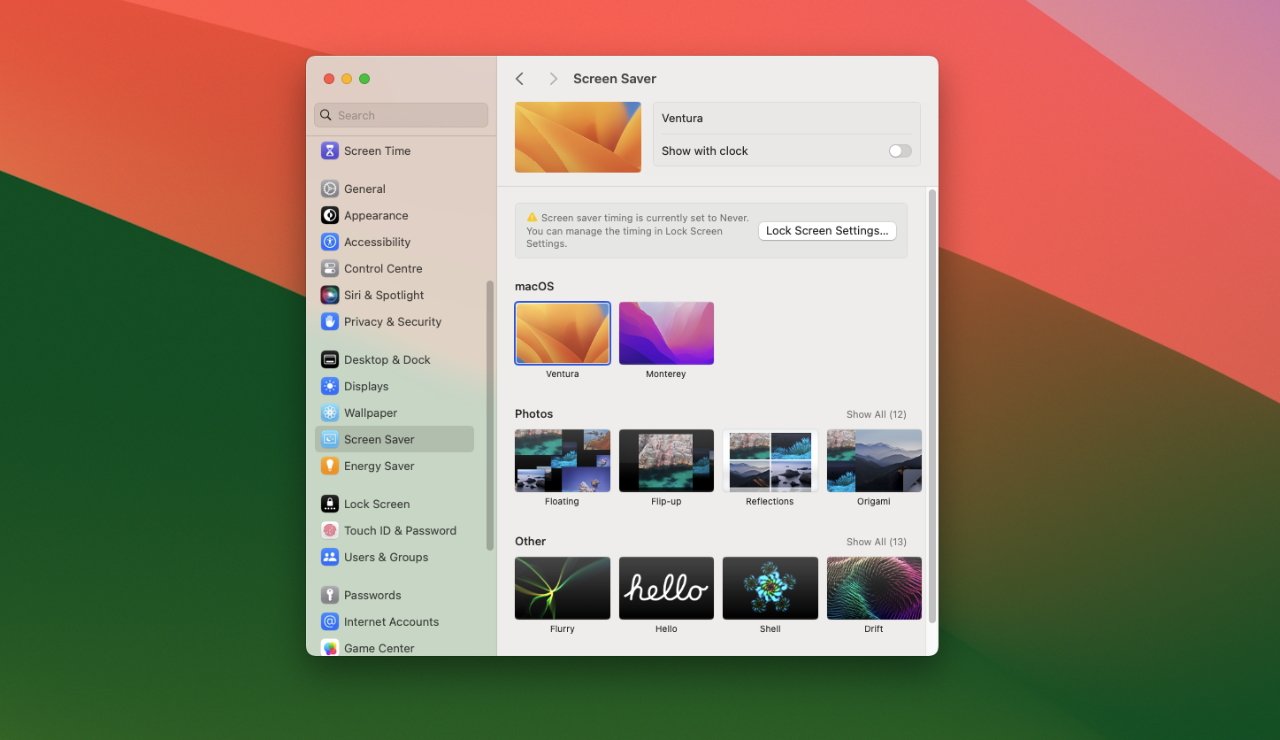Viewport: 1280px width, 740px height.
Task: Click the Users & Groups icon
Action: click(330, 557)
